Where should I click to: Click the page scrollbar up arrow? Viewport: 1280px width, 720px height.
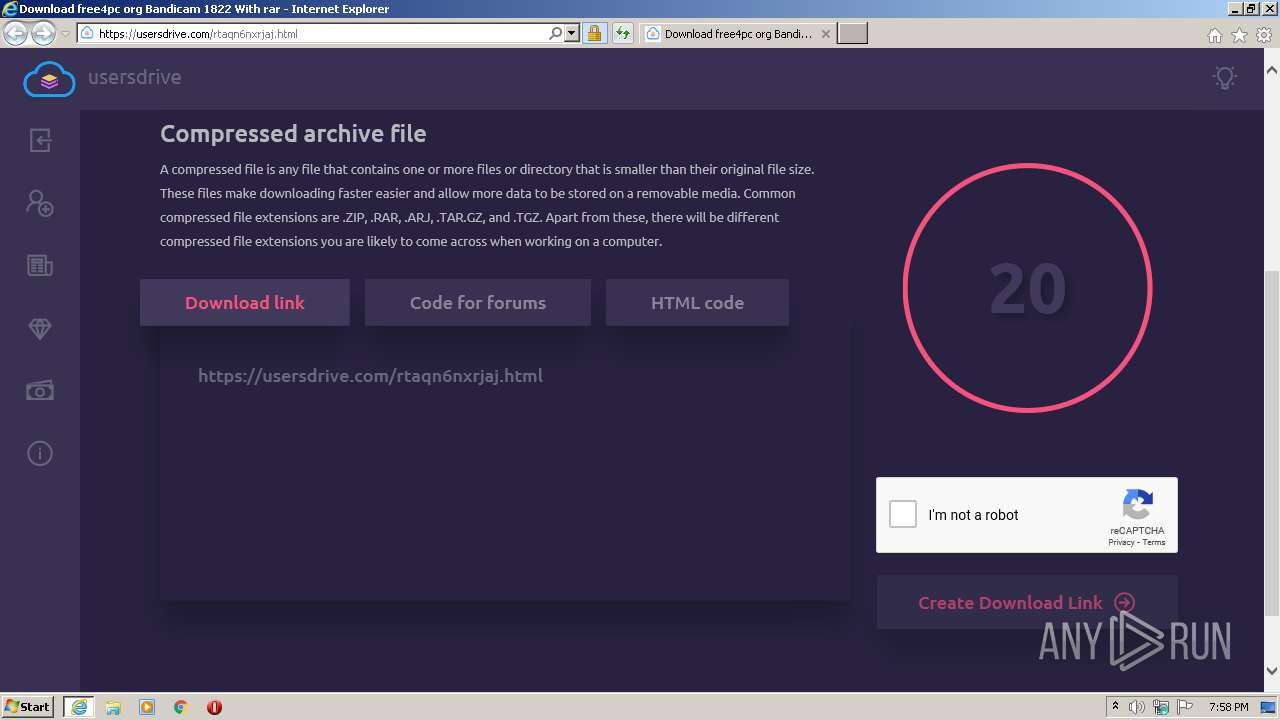1272,71
